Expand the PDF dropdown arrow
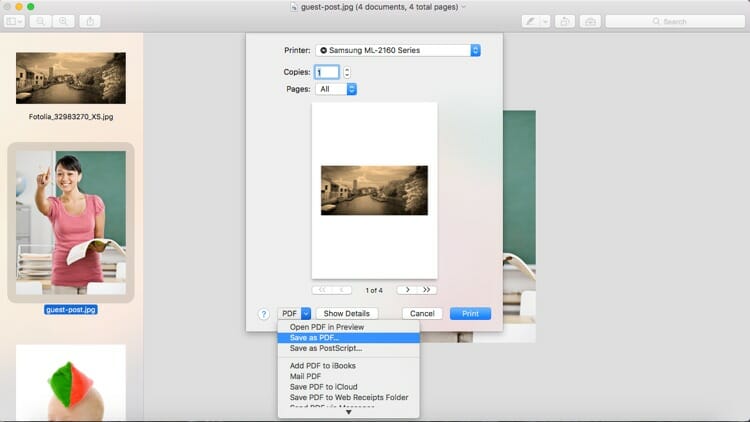 pos(306,313)
